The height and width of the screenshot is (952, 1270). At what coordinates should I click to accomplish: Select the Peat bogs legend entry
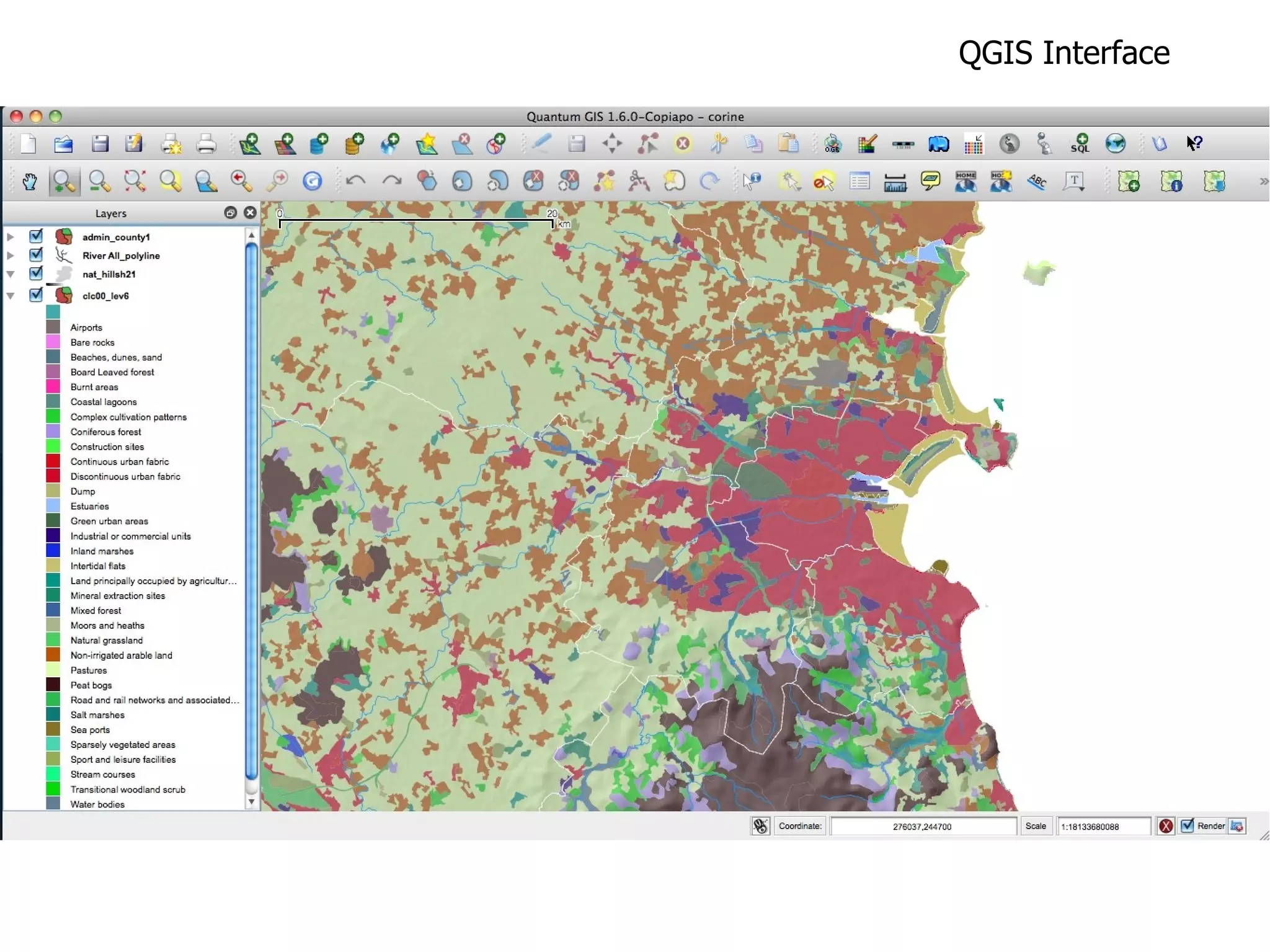click(x=91, y=685)
